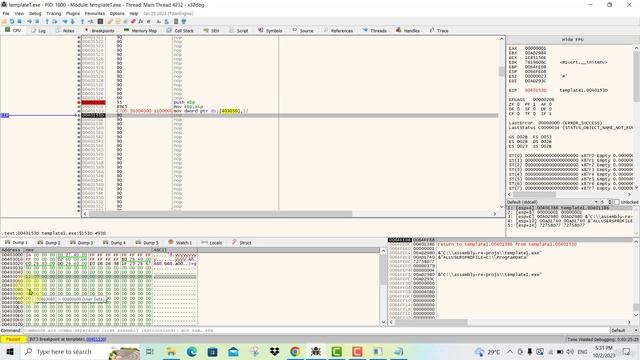Switch to the Breakpoints tab
Viewport: 640px width, 360px height.
pyautogui.click(x=100, y=31)
